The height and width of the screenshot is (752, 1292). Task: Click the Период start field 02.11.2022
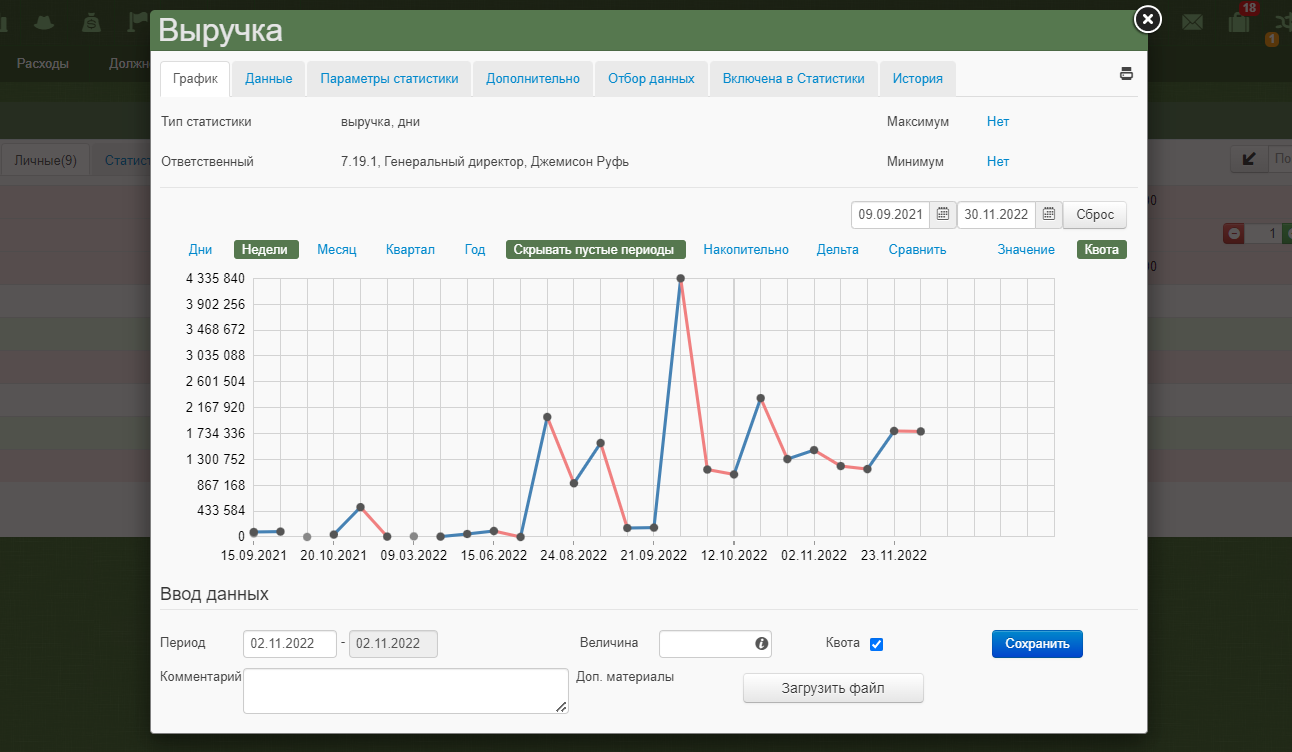pyautogui.click(x=290, y=644)
